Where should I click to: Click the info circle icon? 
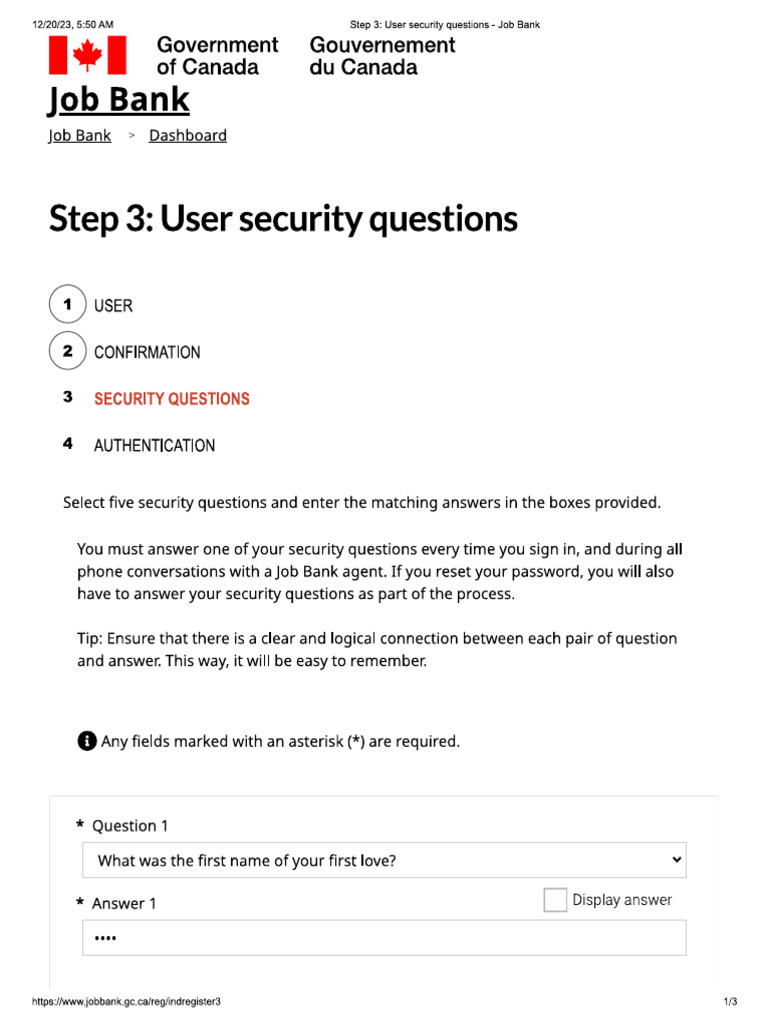pos(87,741)
